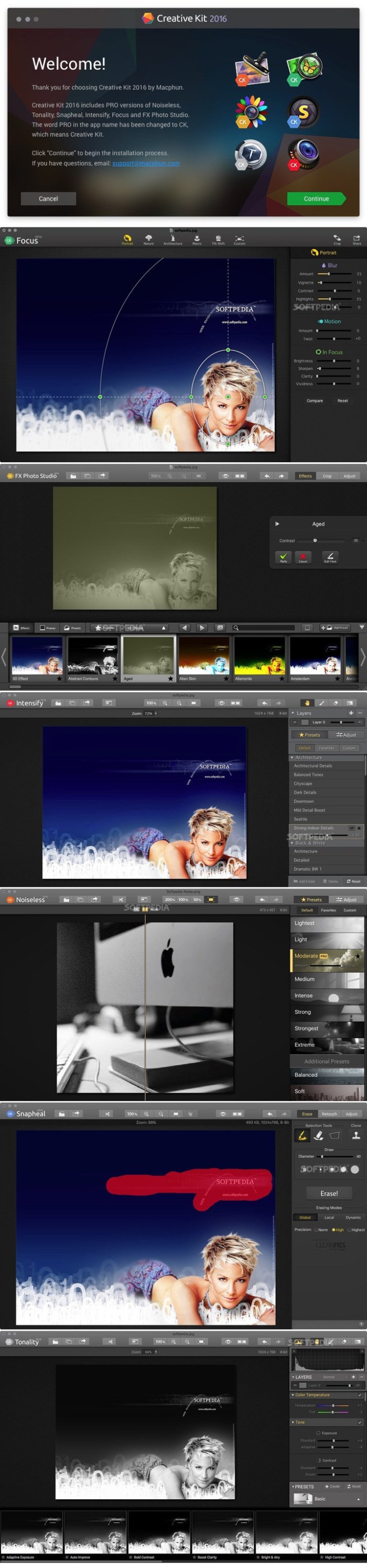The image size is (367, 1568).
Task: Set precision to Norm in Snapheal
Action: [x=316, y=1230]
